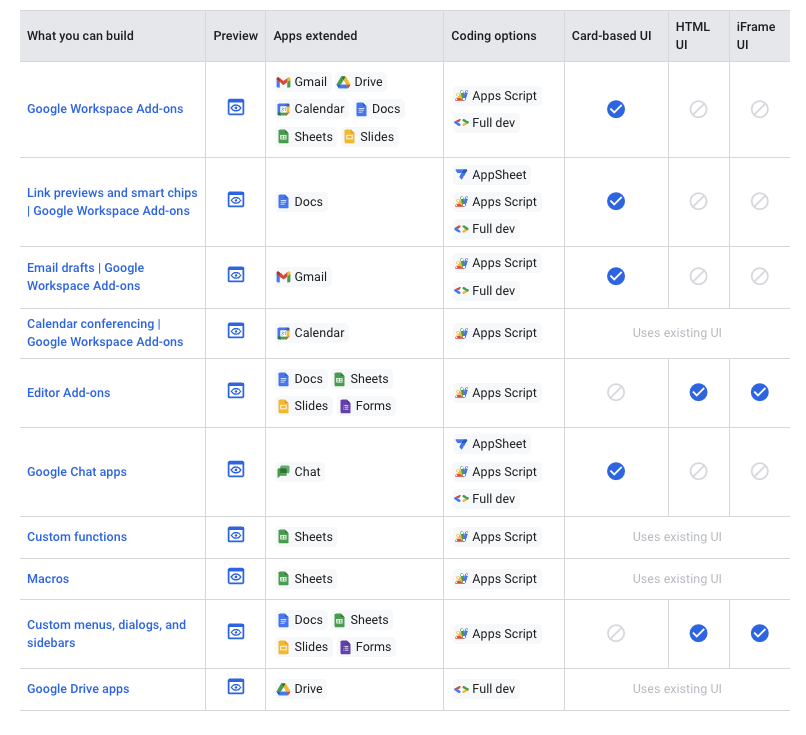Image resolution: width=806 pixels, height=735 pixels.
Task: Click Calendar chip in Calendar conferencing row
Action: tap(310, 333)
